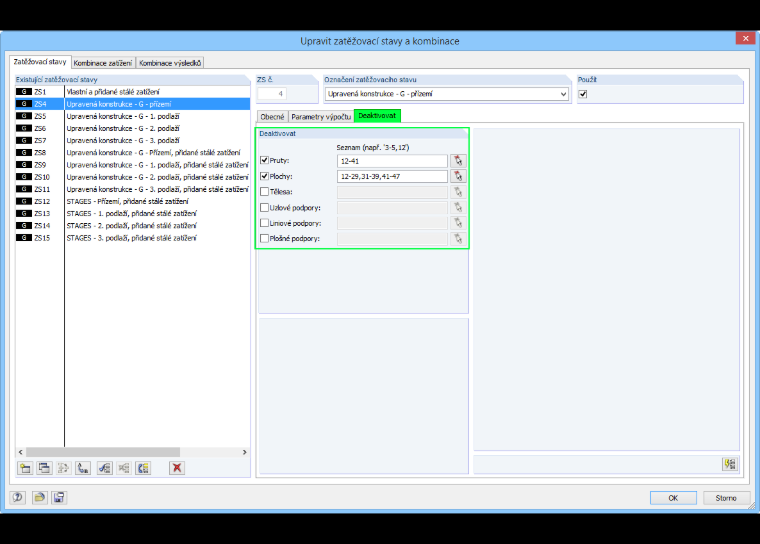
Task: Click the blue bracket list icon
Action: 143,468
